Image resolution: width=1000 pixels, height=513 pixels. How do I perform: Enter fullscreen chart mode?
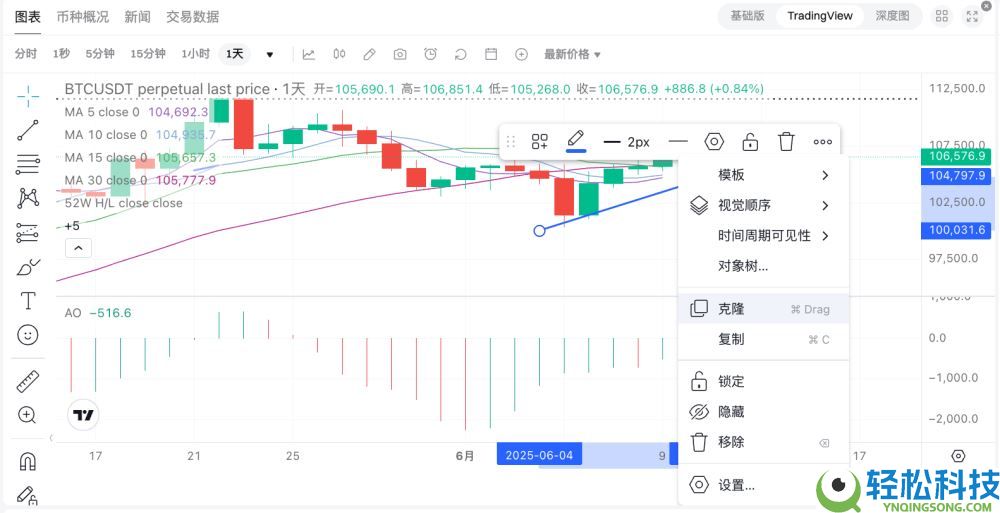973,17
